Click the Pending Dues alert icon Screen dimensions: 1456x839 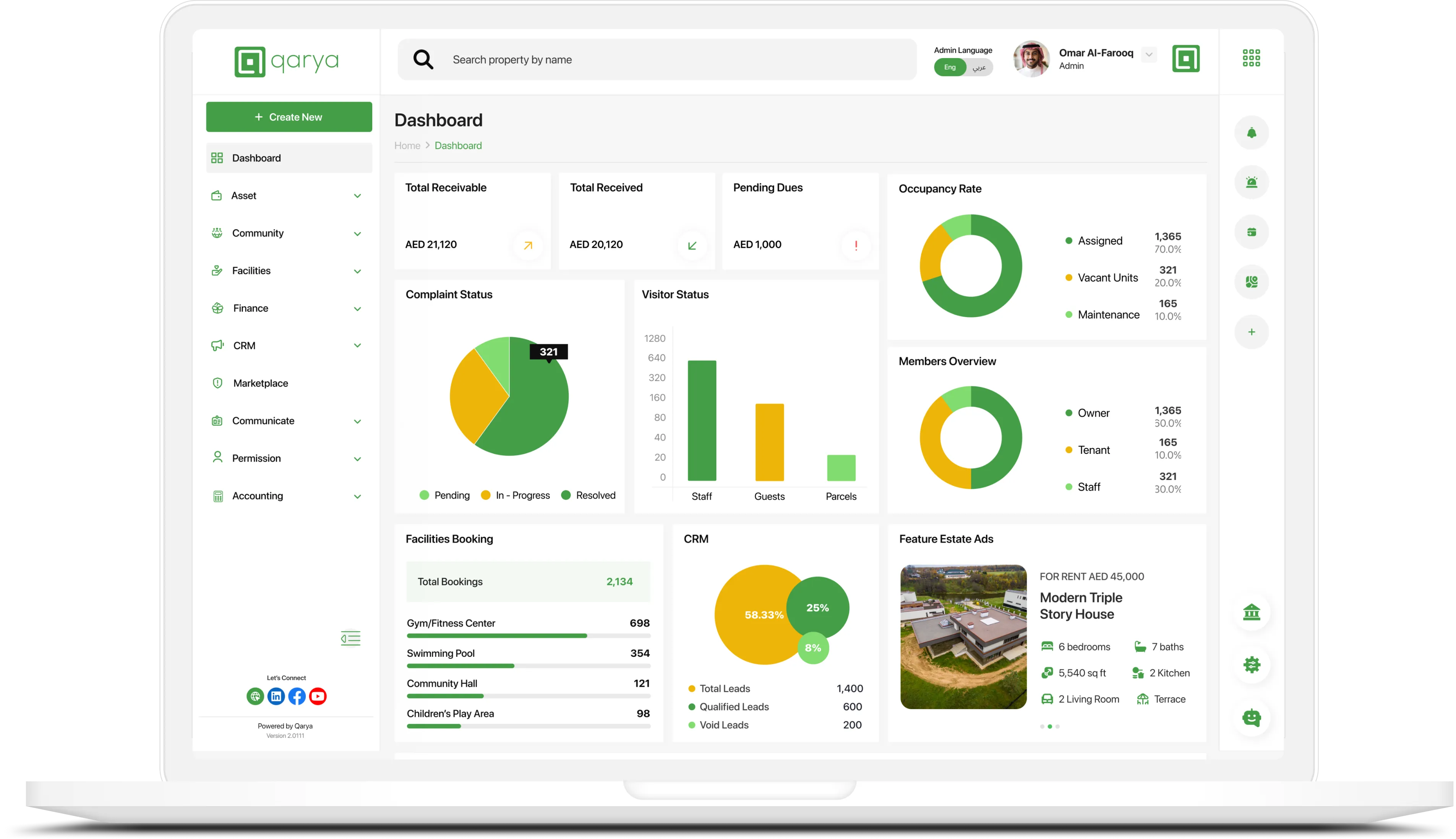[856, 245]
